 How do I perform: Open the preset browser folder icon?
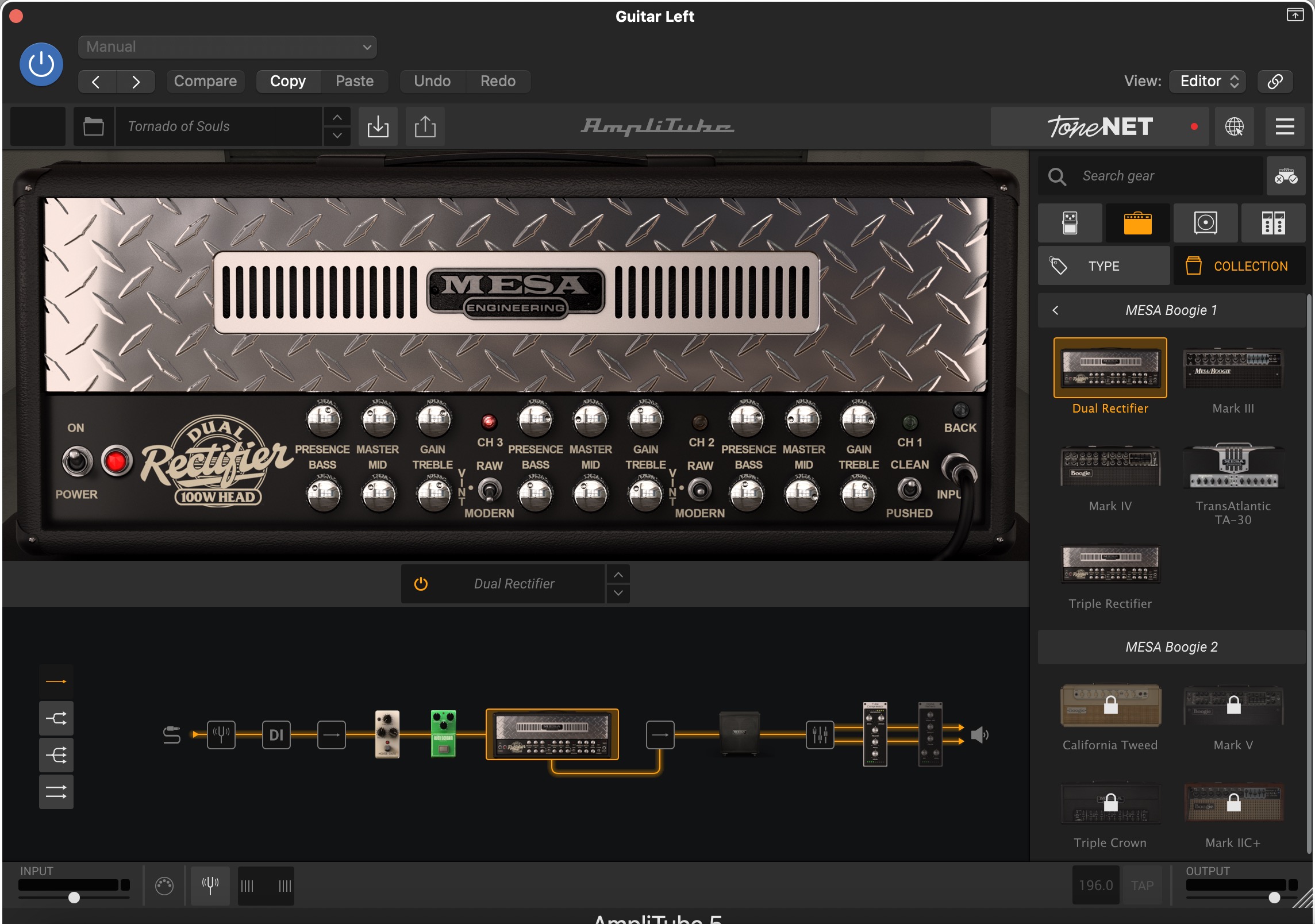[x=94, y=126]
